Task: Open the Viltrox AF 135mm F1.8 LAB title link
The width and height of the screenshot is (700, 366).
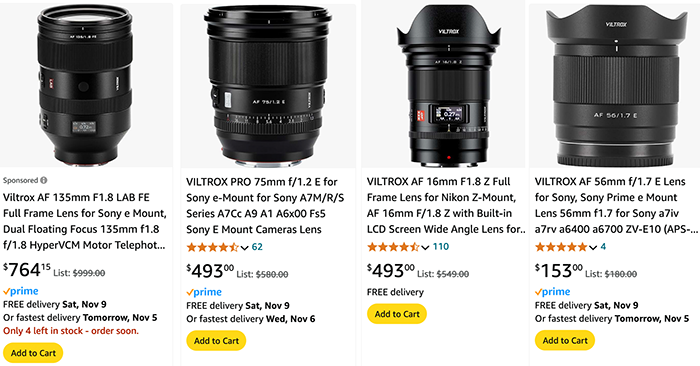Action: [x=85, y=221]
